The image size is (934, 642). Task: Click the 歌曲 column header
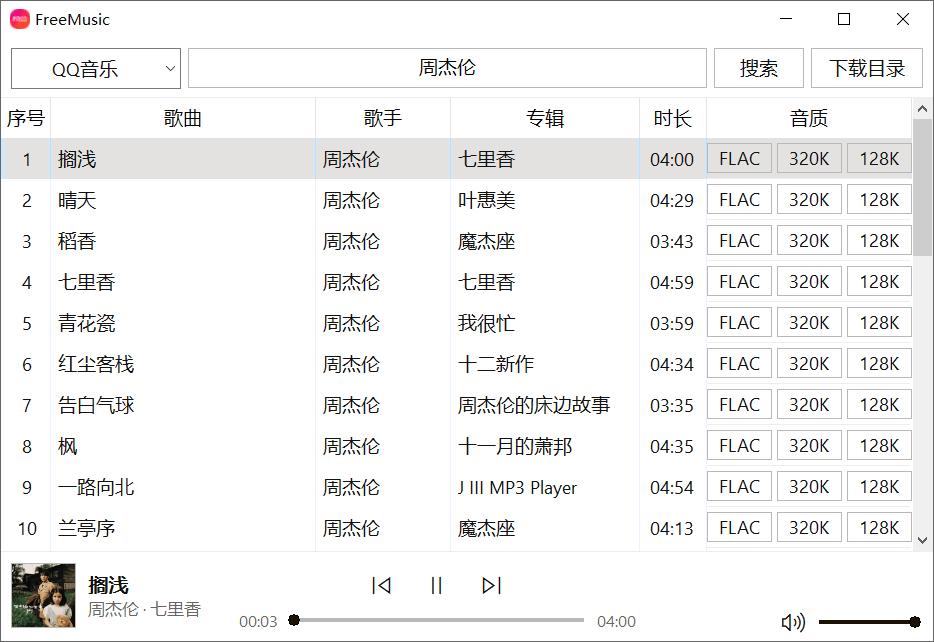[x=183, y=118]
